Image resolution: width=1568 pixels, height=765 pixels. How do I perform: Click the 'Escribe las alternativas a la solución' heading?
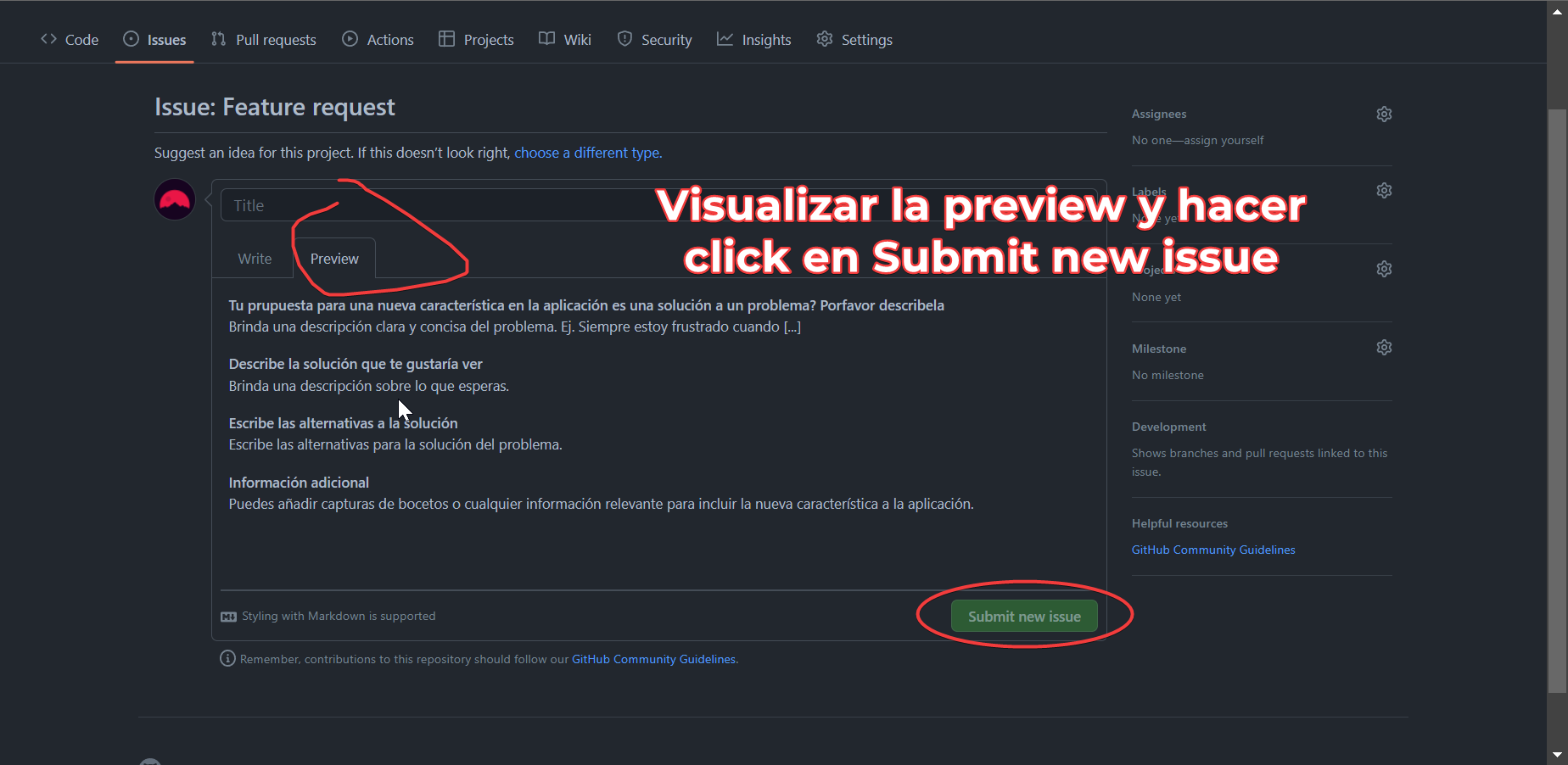tap(343, 423)
